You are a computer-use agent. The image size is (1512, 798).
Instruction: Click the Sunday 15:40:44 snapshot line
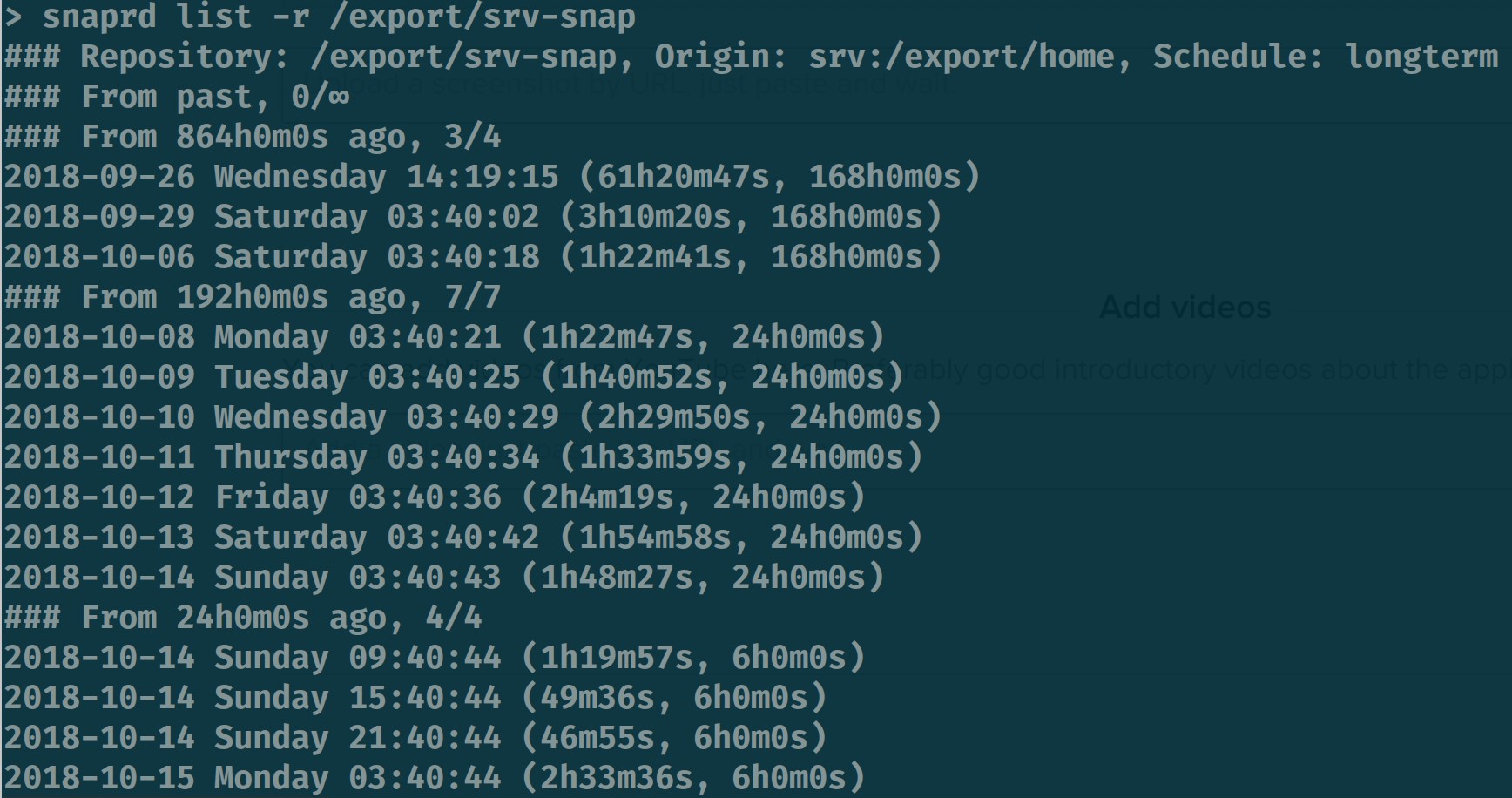pos(415,698)
